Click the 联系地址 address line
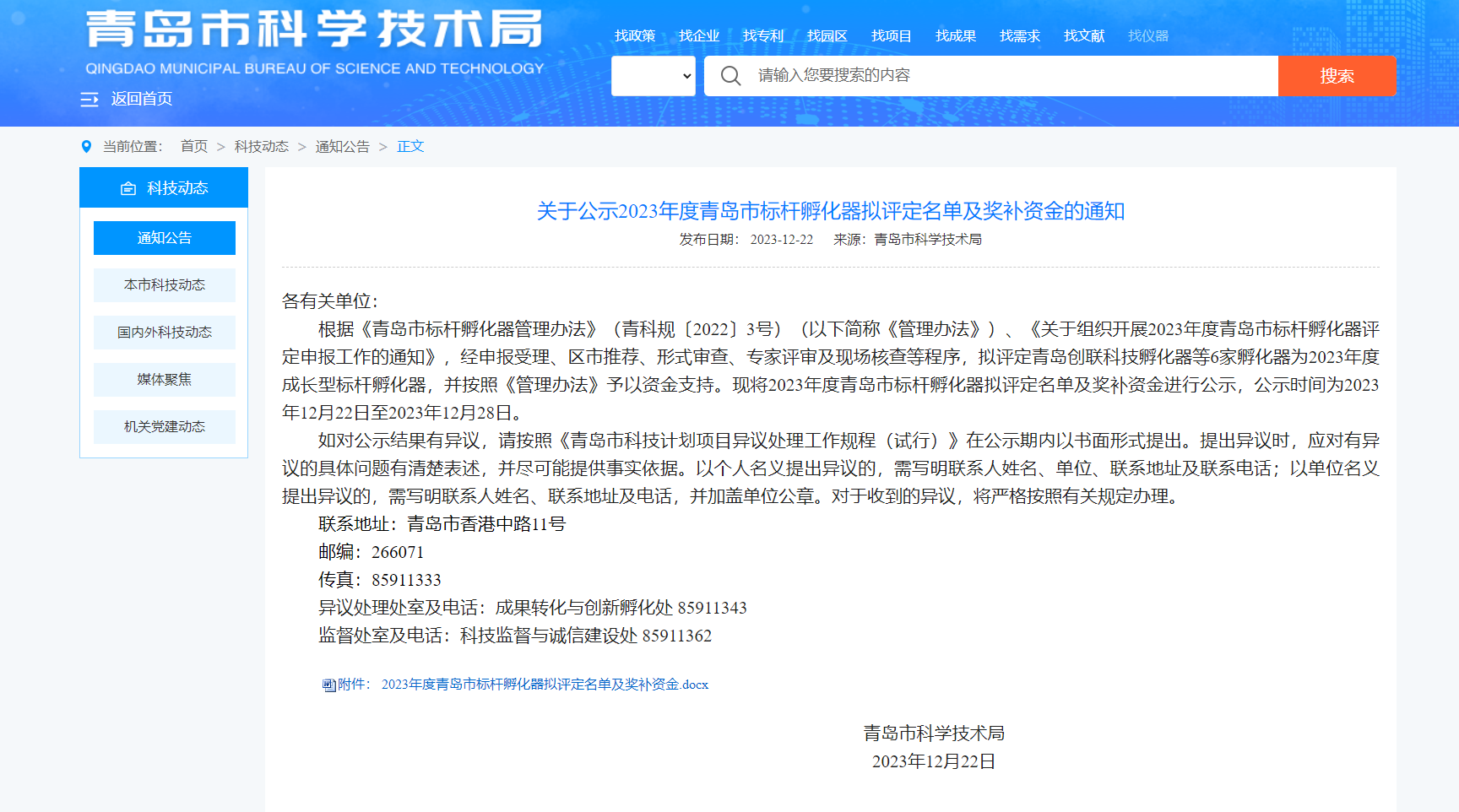Viewport: 1459px width, 812px height. (x=442, y=524)
